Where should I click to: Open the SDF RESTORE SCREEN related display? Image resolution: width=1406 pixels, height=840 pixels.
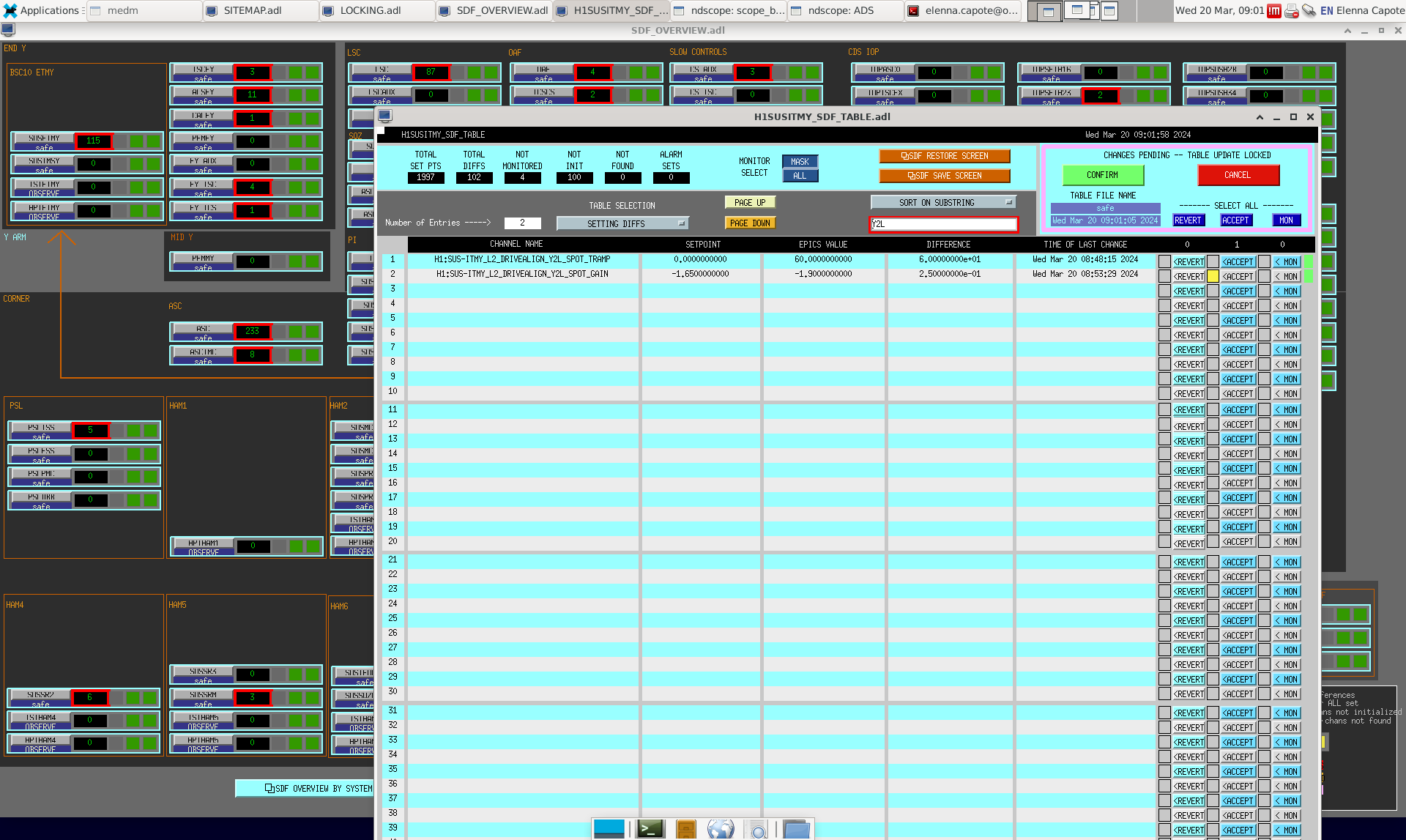pos(944,156)
